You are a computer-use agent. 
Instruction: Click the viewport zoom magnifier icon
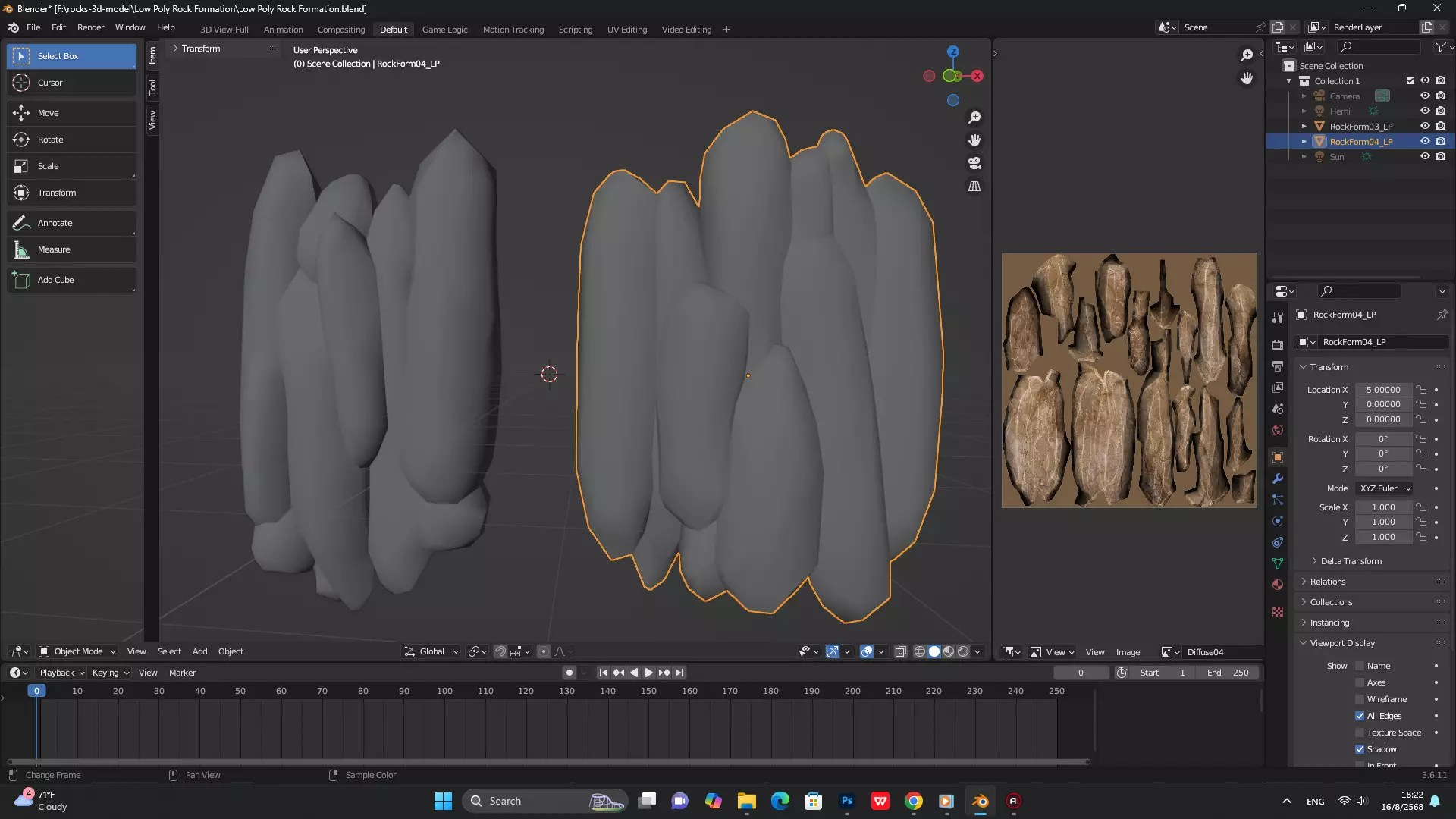click(x=974, y=118)
